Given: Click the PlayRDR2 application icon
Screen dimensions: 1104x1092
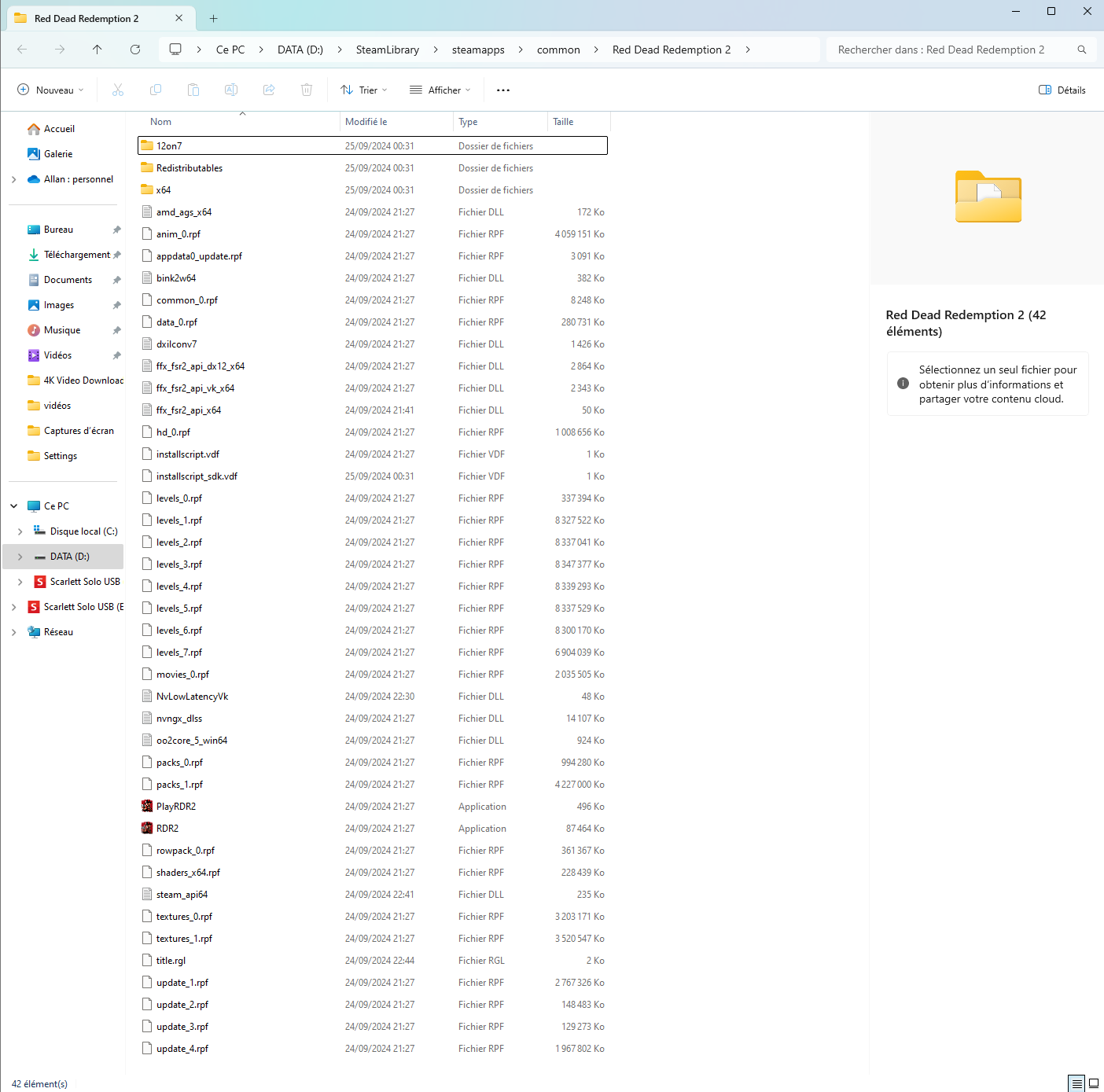Looking at the screenshot, I should pos(147,806).
